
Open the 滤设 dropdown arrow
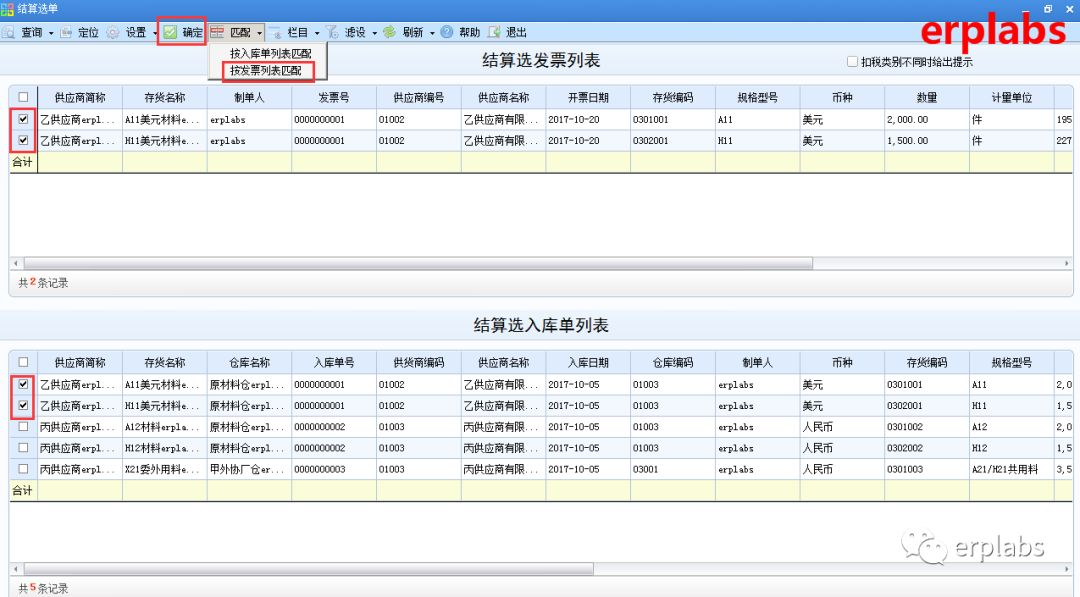coord(375,33)
